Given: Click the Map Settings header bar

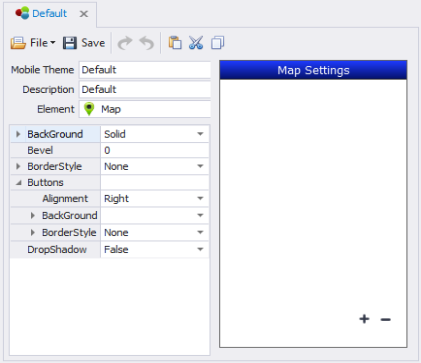Looking at the screenshot, I should tap(313, 70).
